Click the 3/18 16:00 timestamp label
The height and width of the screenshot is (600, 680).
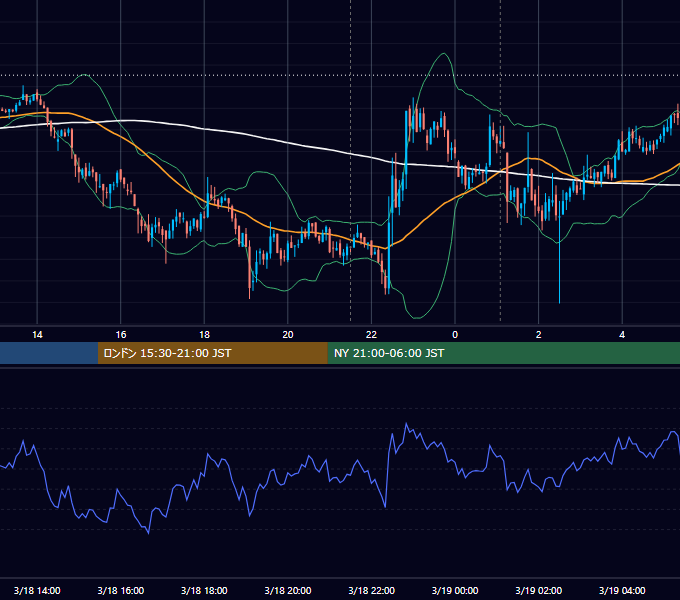pos(121,590)
